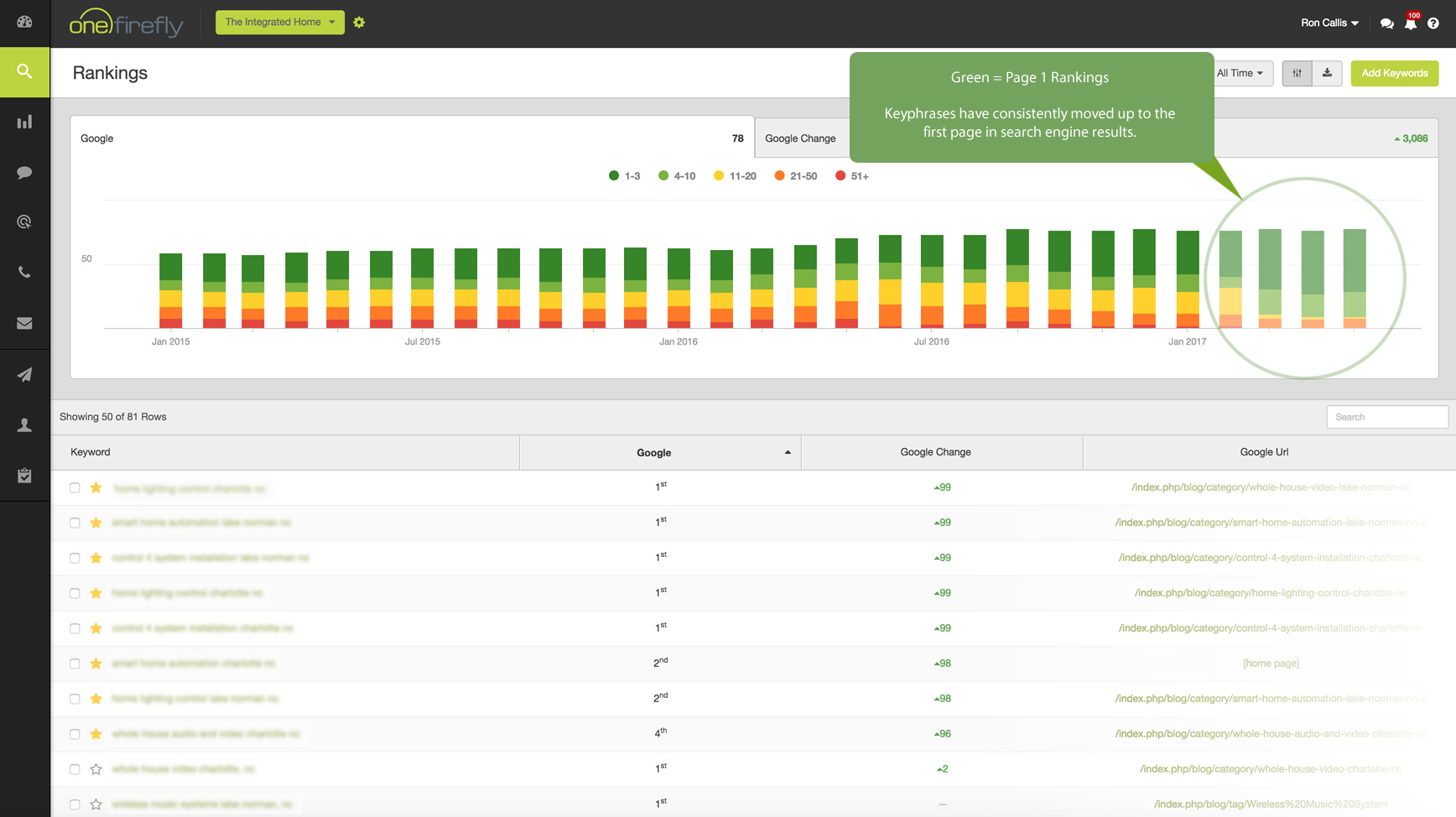Open the [home page] Google URL link

tap(1271, 663)
